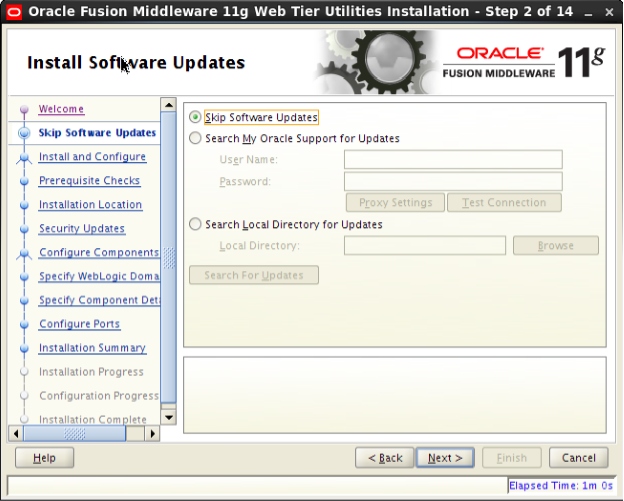Click horizontal scrollbar thumb under step list
Viewport: 624px width, 501px height.
coord(75,433)
